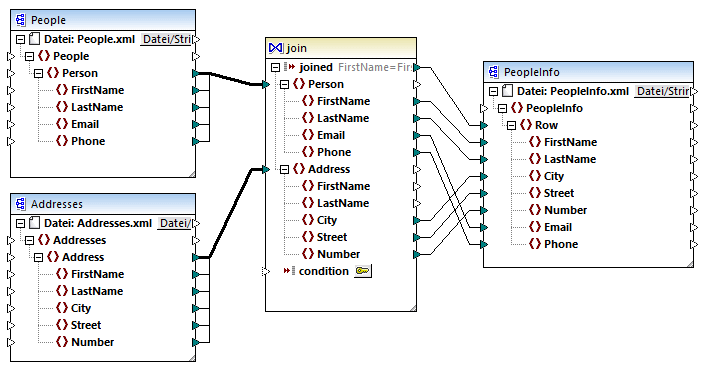Click the curly-brace icon of PeopleInfo City

[x=535, y=176]
